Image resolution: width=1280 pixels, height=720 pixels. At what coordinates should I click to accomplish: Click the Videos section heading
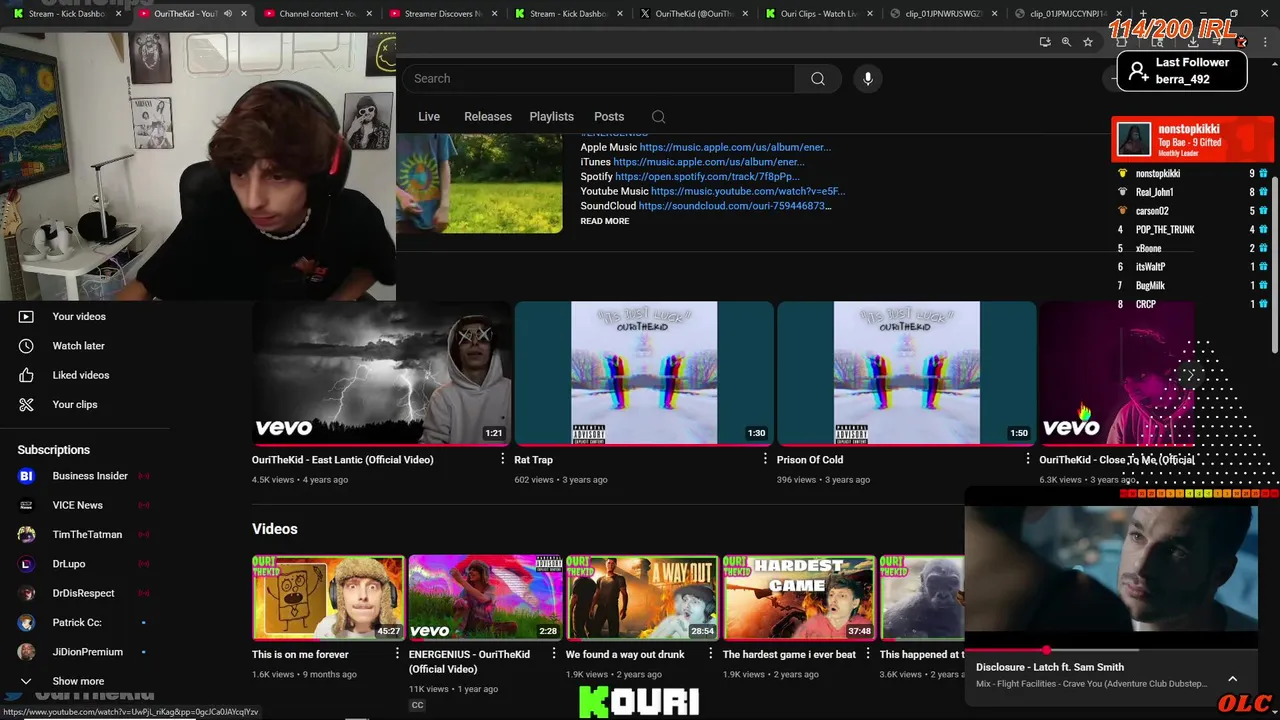click(x=275, y=529)
